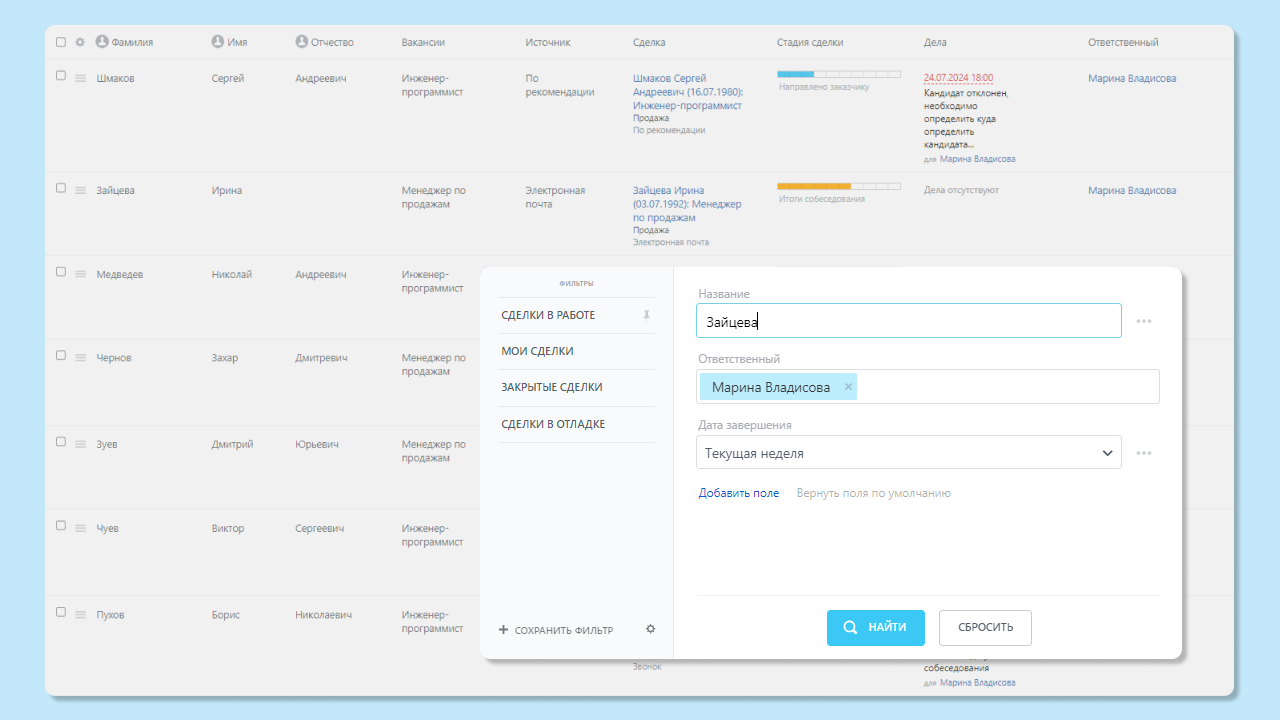Open the row menu for Зайцева

tap(81, 191)
